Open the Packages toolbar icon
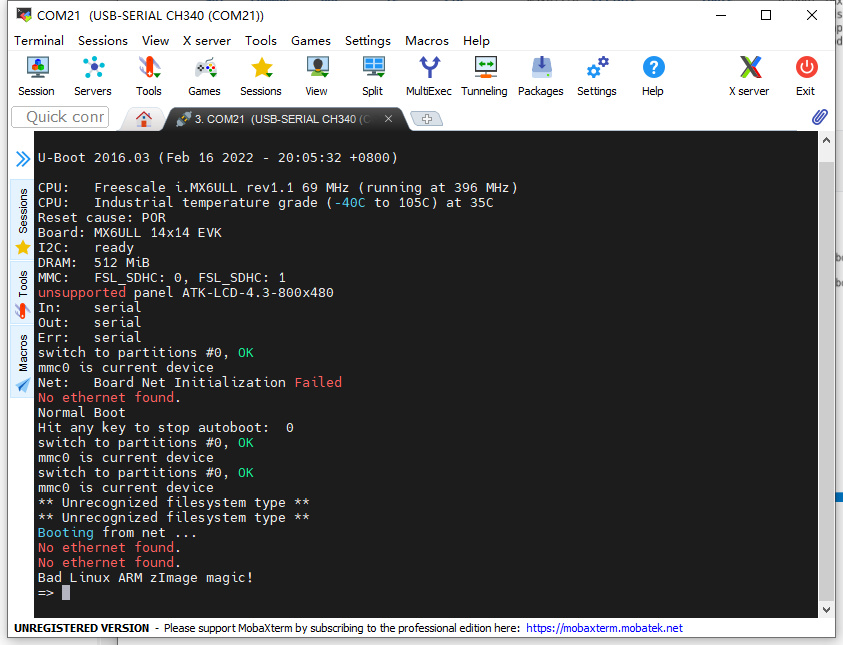The height and width of the screenshot is (645, 843). 541,76
